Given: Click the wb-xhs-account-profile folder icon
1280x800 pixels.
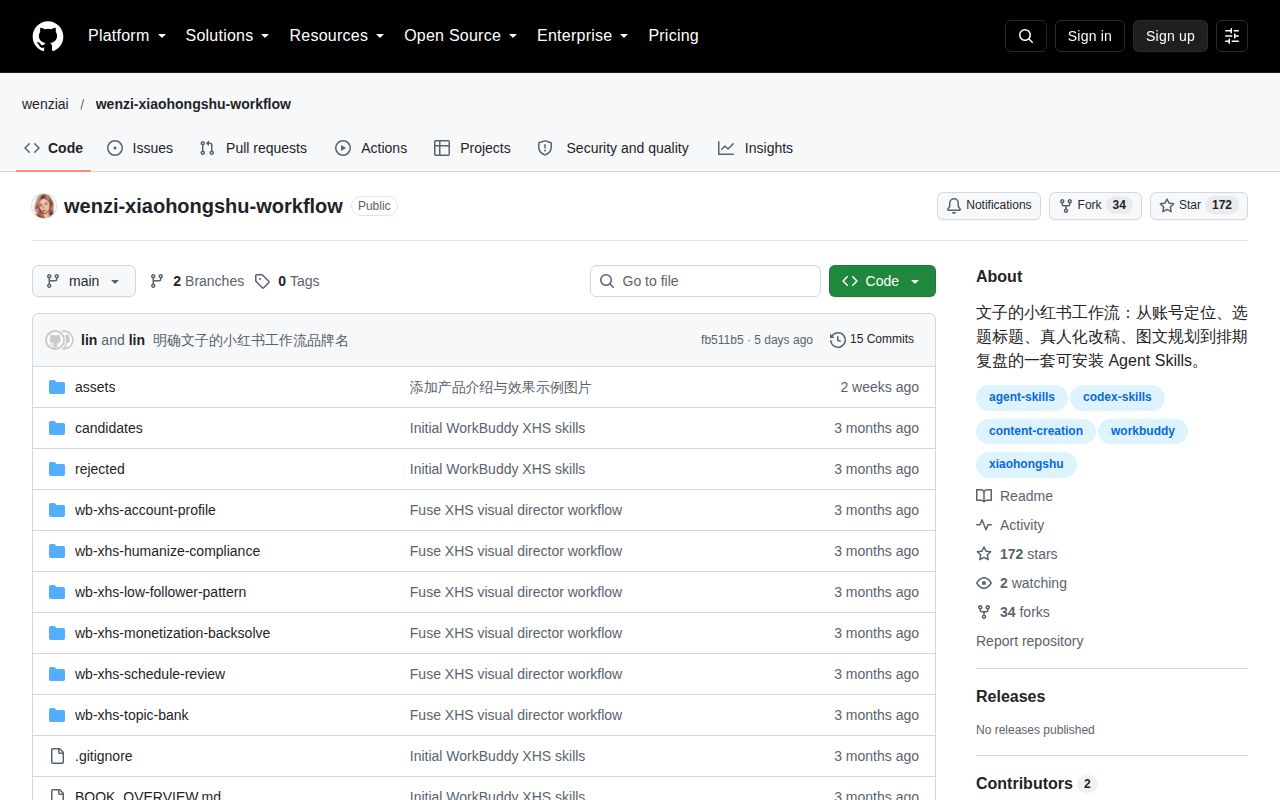Looking at the screenshot, I should (57, 510).
